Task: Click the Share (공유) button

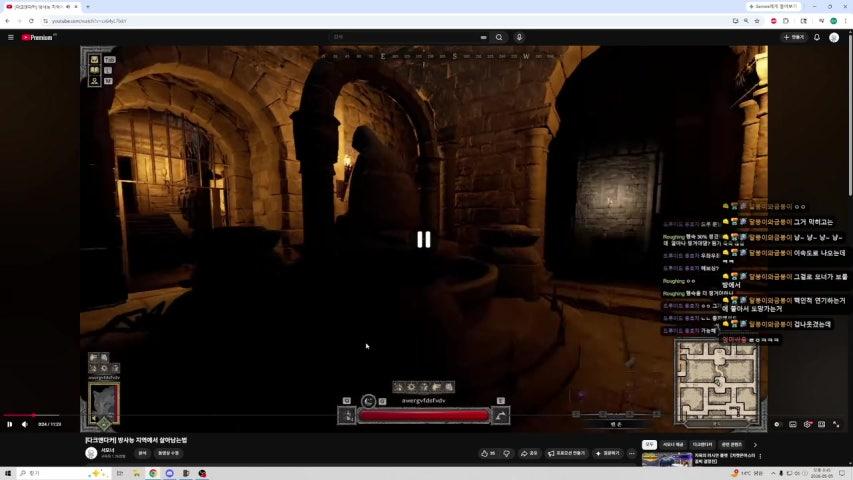Action: [529, 453]
